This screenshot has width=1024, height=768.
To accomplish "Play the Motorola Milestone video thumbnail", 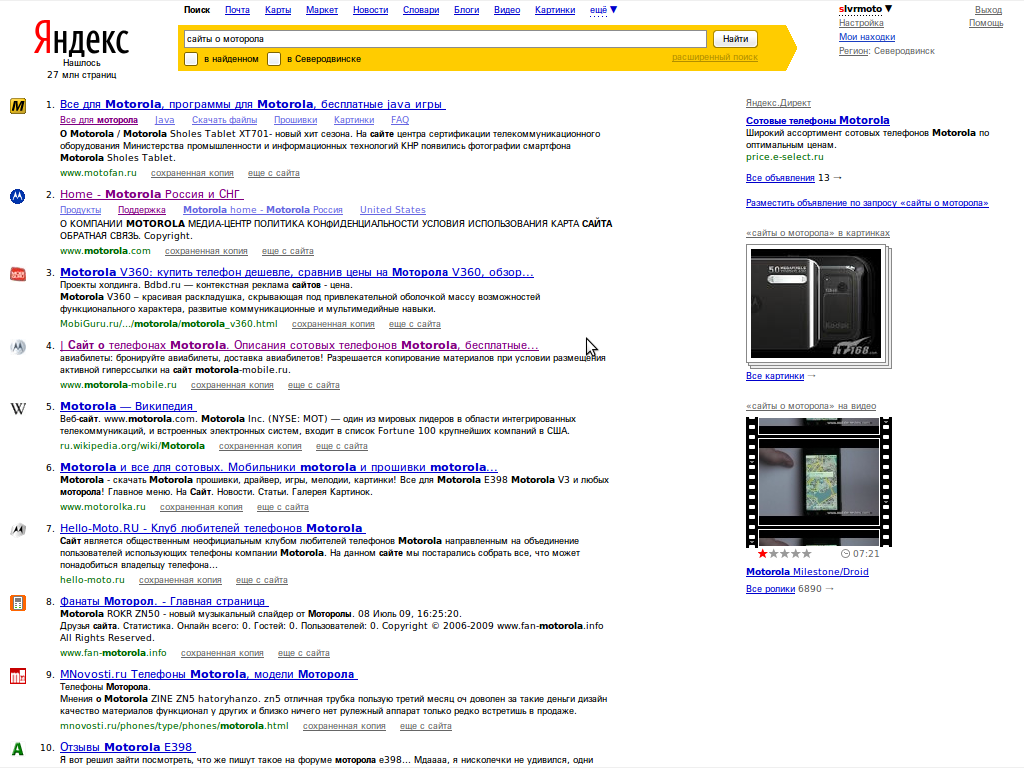I will (818, 482).
